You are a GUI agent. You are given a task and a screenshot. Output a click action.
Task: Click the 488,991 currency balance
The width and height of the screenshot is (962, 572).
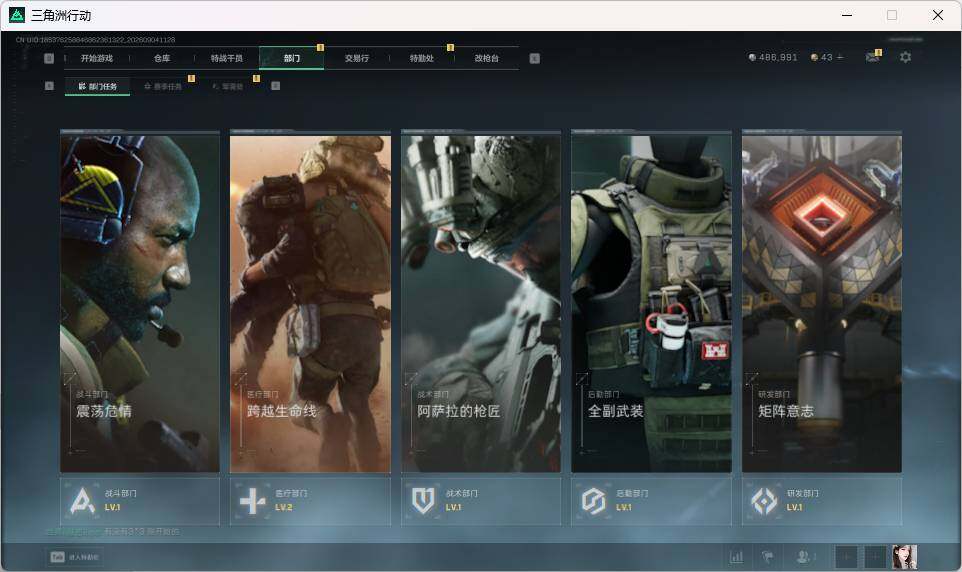tap(773, 57)
